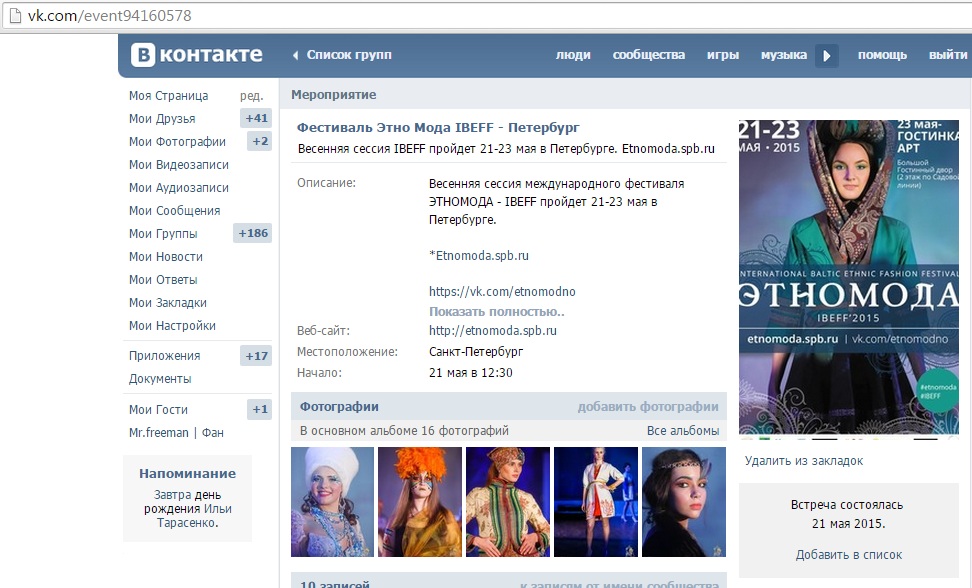Go back to Список групп

click(342, 55)
